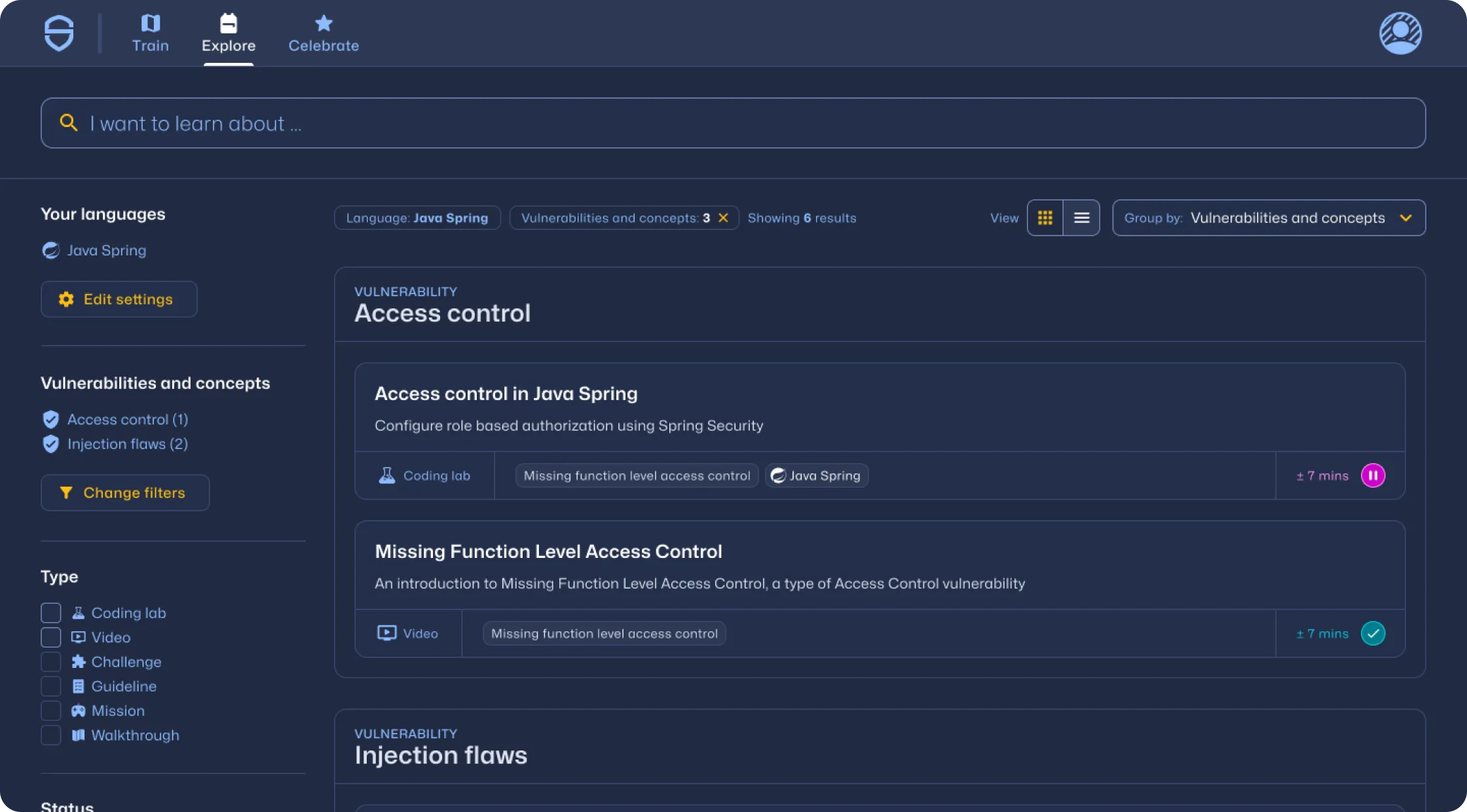Check the Video type filter

pyautogui.click(x=50, y=637)
